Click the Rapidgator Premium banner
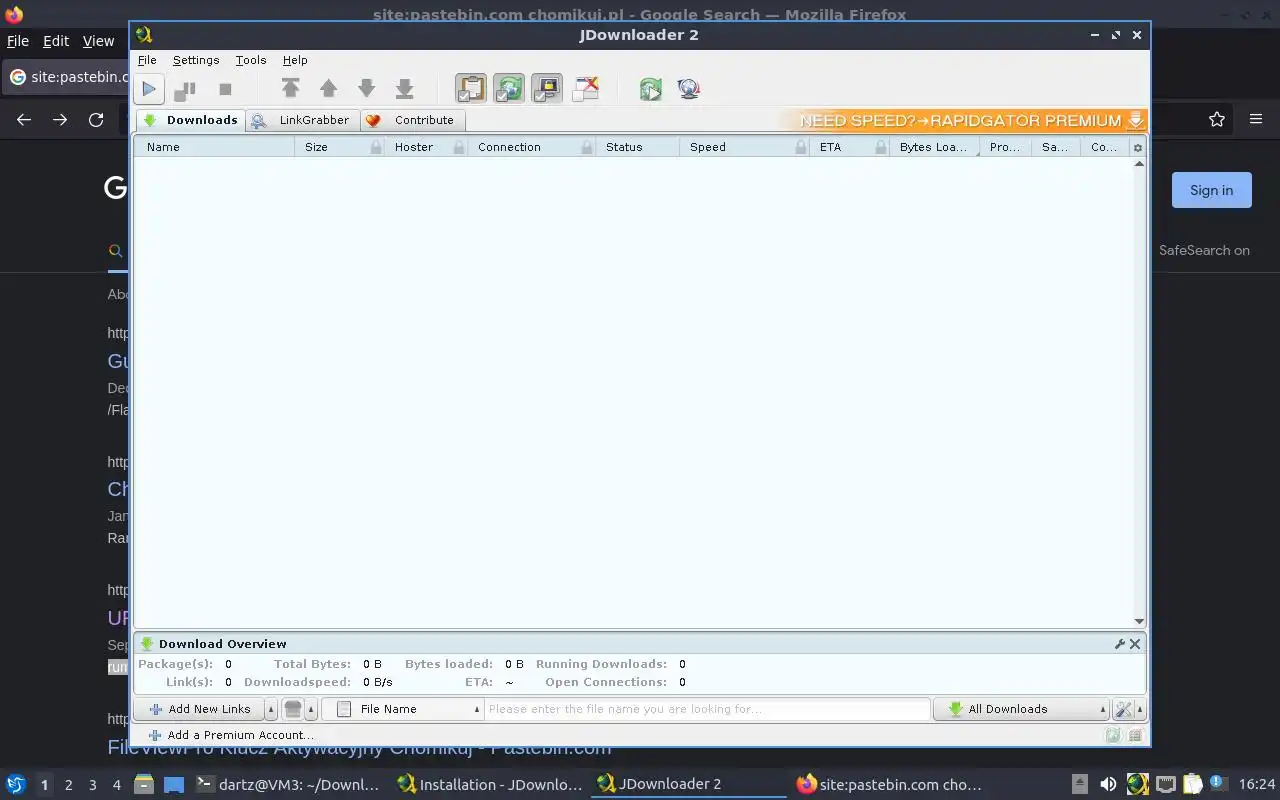Screen dimensions: 1280x800 click(x=966, y=120)
